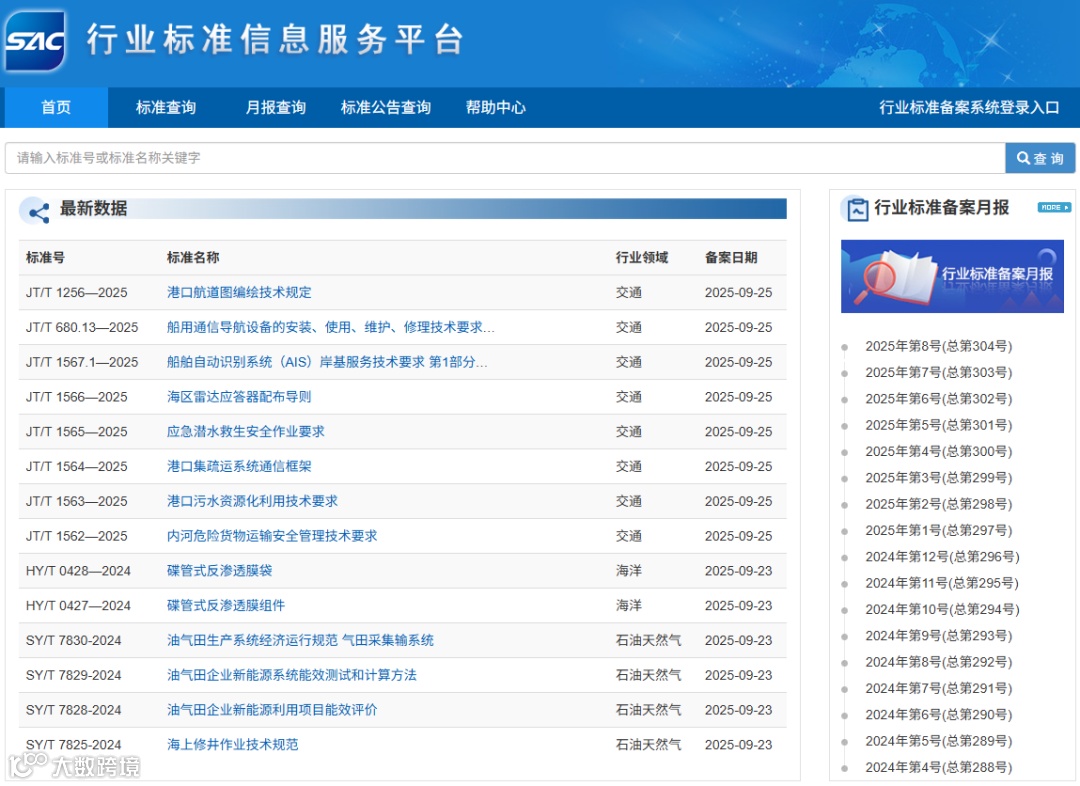Go to the 首页 tab
Viewport: 1080px width, 786px height.
tap(56, 107)
